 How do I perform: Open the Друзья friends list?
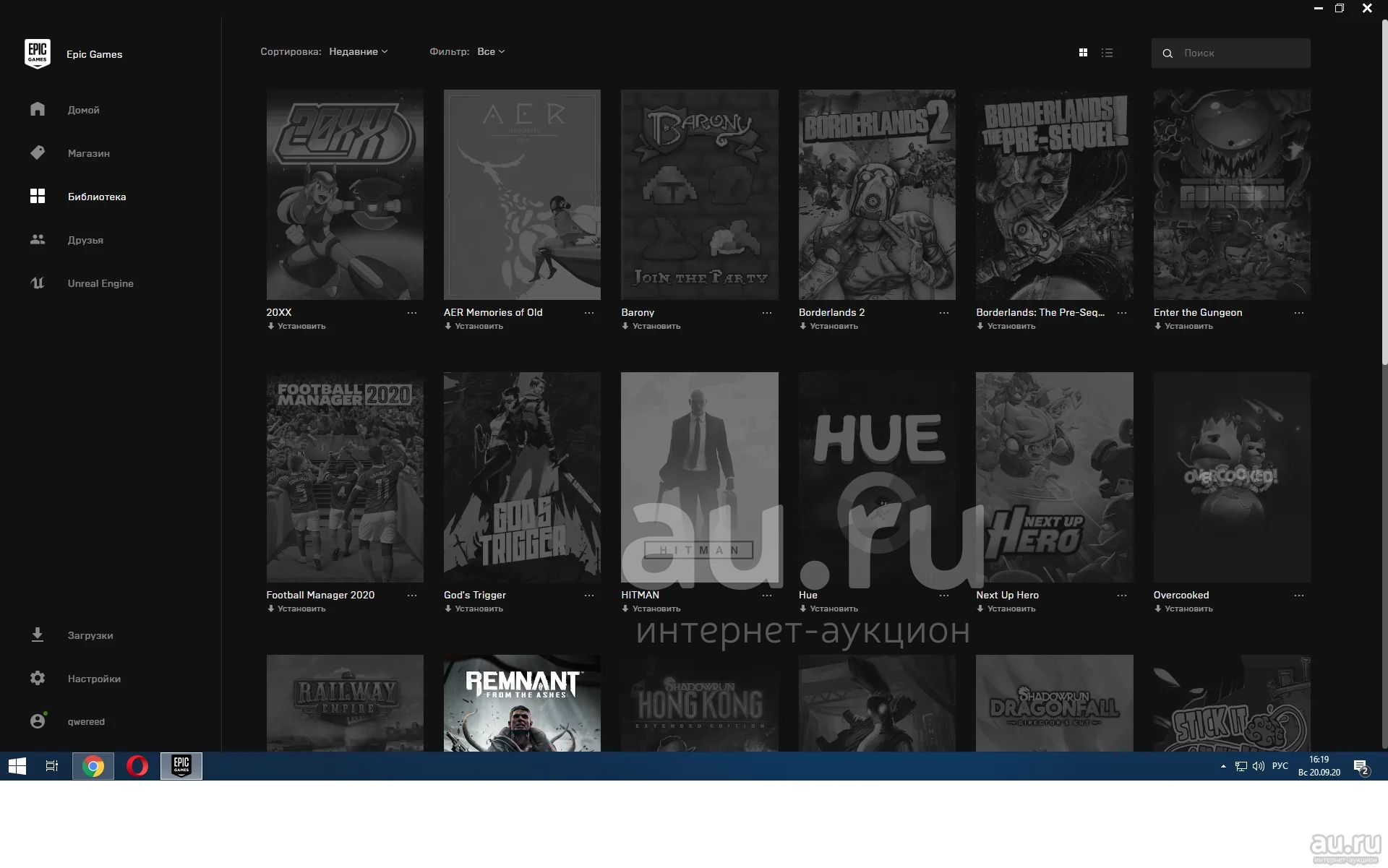pyautogui.click(x=85, y=240)
